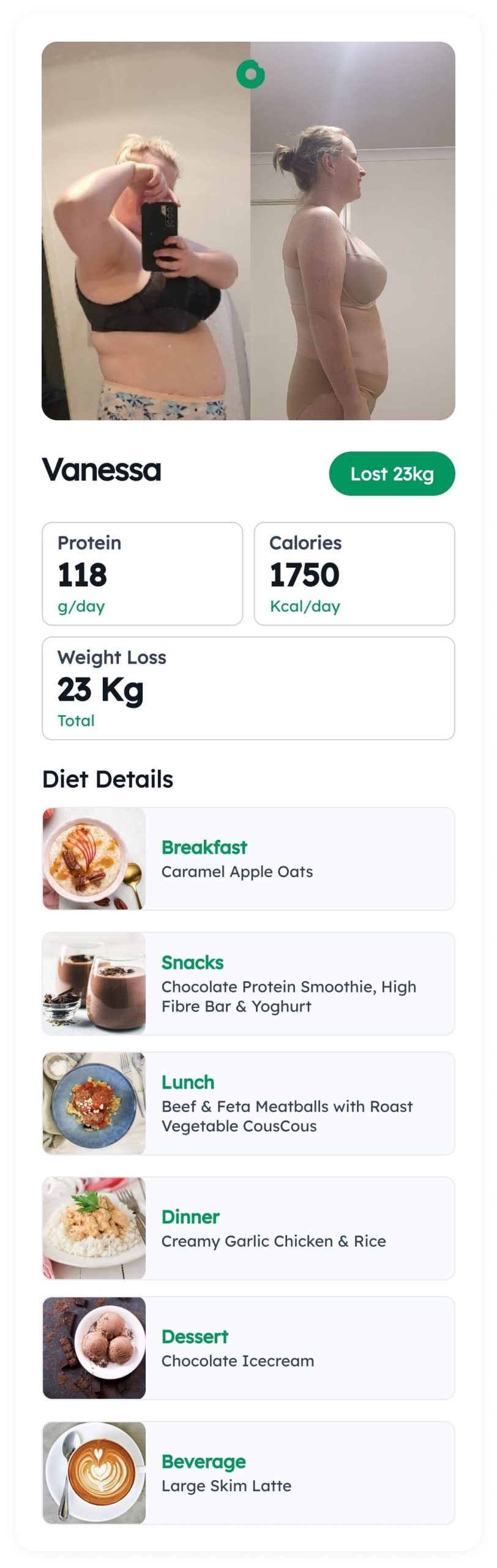Open the meatballs lunch plate thumbnail

click(x=94, y=1103)
